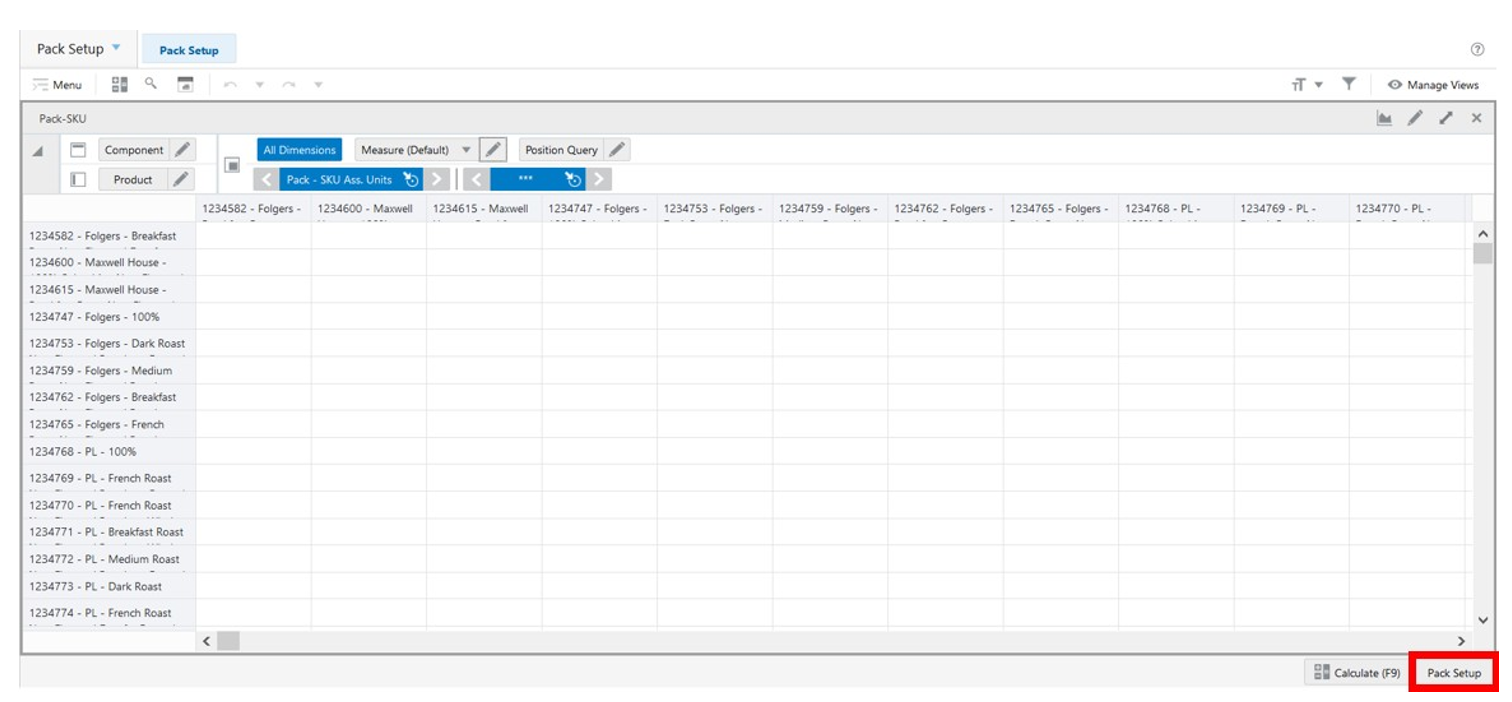Image resolution: width=1512 pixels, height=702 pixels.
Task: Click the up arrow of vertical scrollbar
Action: click(1482, 234)
